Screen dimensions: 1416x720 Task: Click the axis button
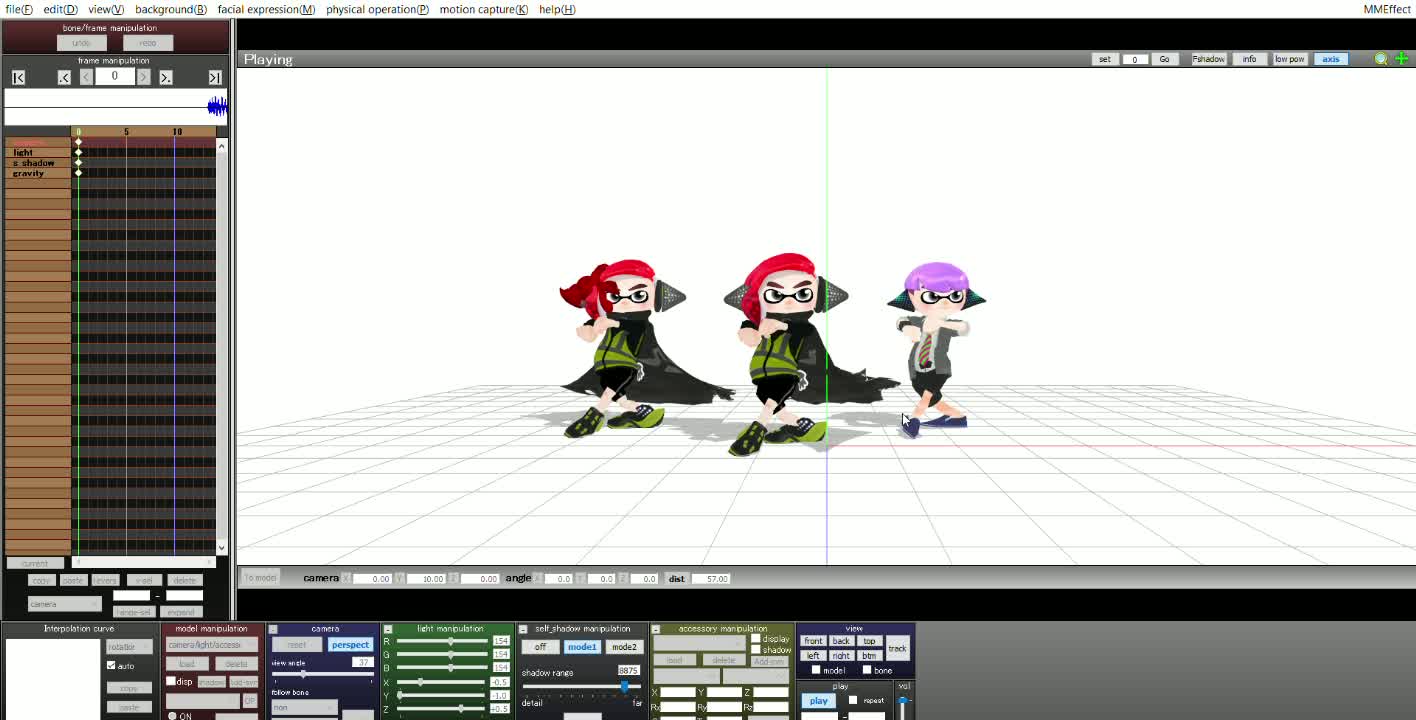coord(1330,59)
